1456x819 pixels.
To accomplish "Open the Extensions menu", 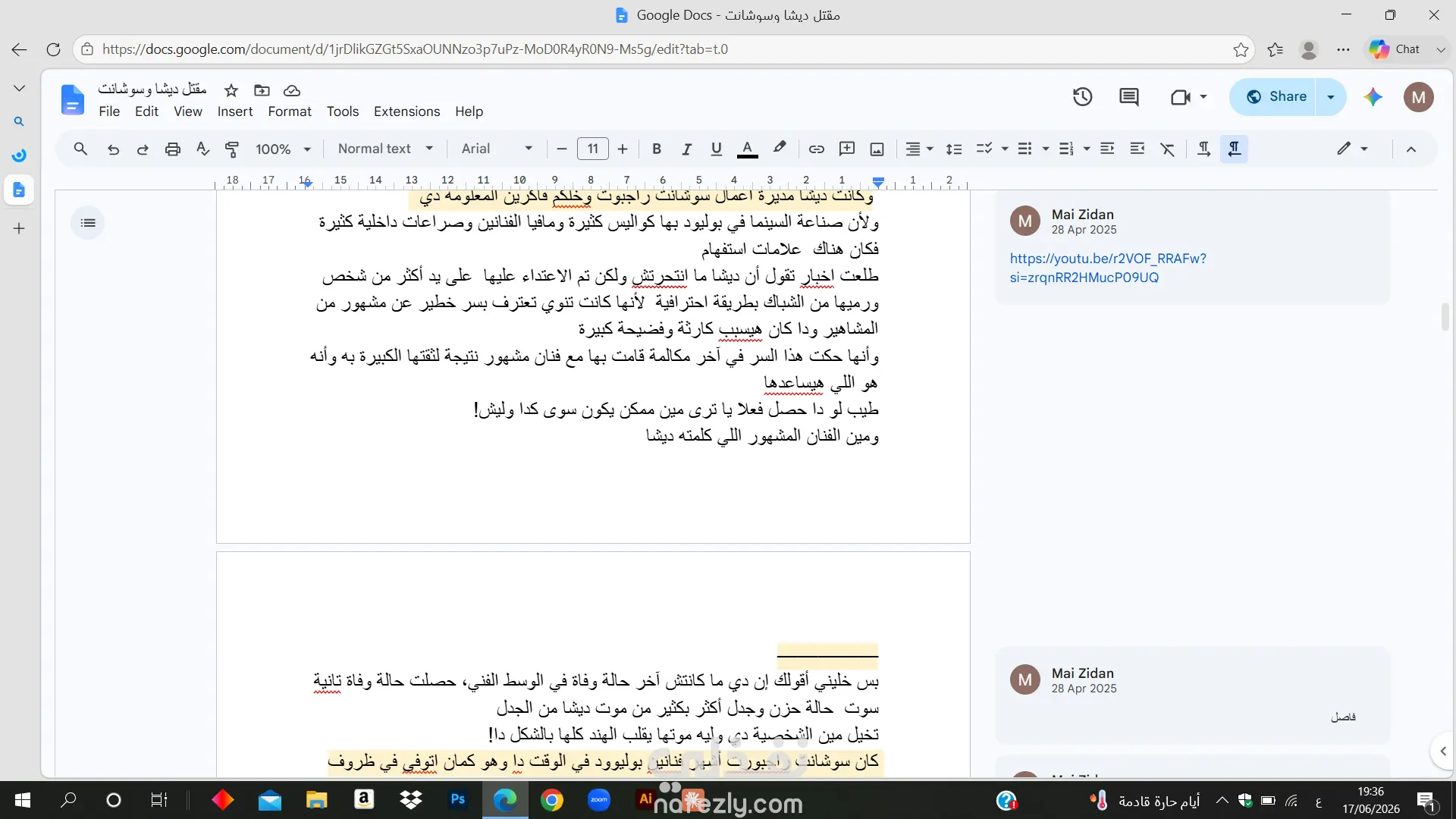I will (406, 111).
